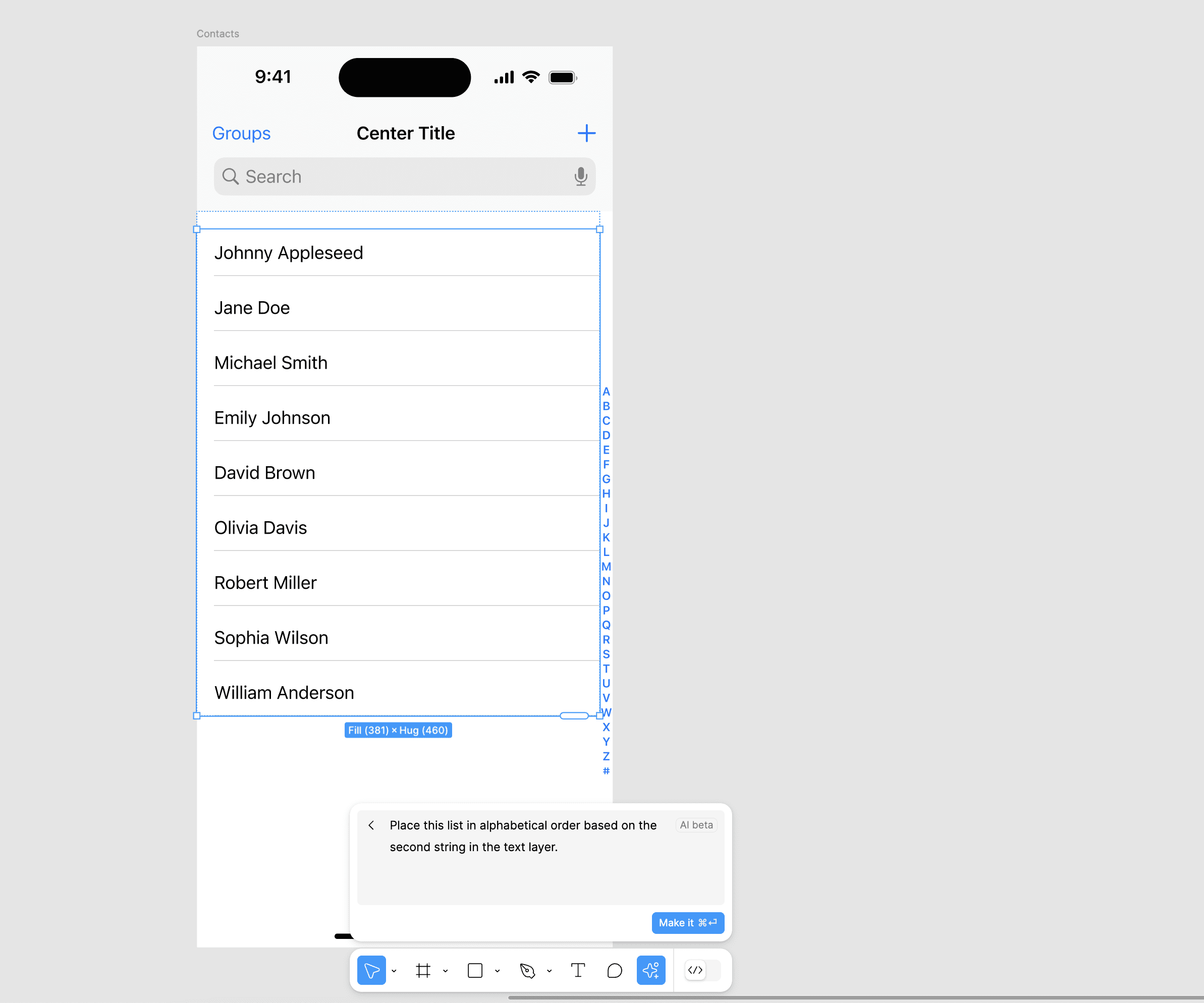Go back in AI prompt panel
This screenshot has height=1003, width=1204.
pyautogui.click(x=371, y=825)
